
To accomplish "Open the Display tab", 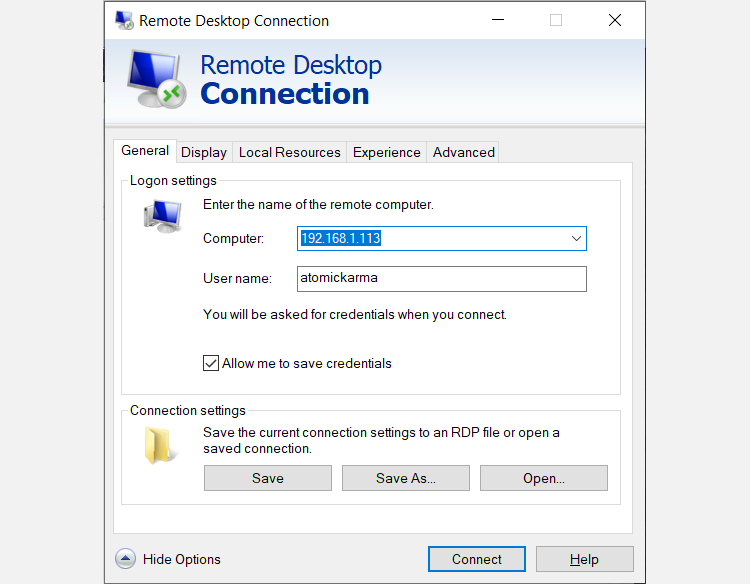I will 204,152.
